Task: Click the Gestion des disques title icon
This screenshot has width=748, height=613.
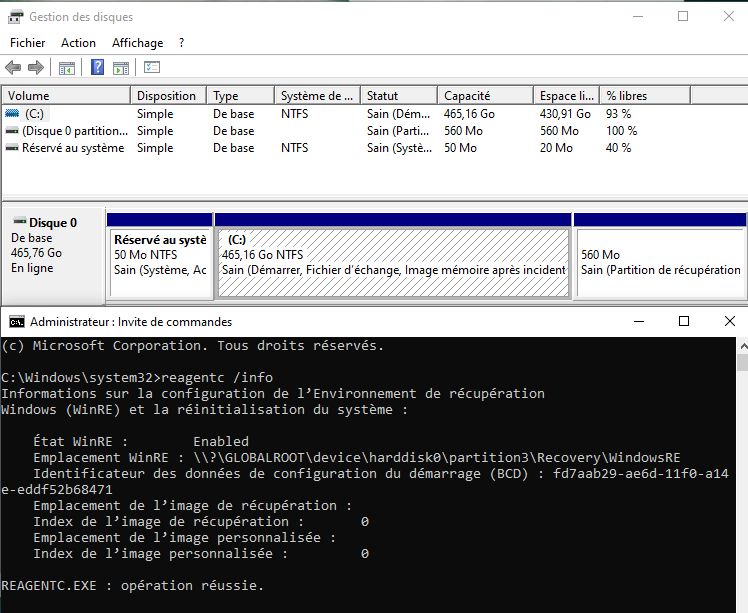Action: pyautogui.click(x=15, y=17)
